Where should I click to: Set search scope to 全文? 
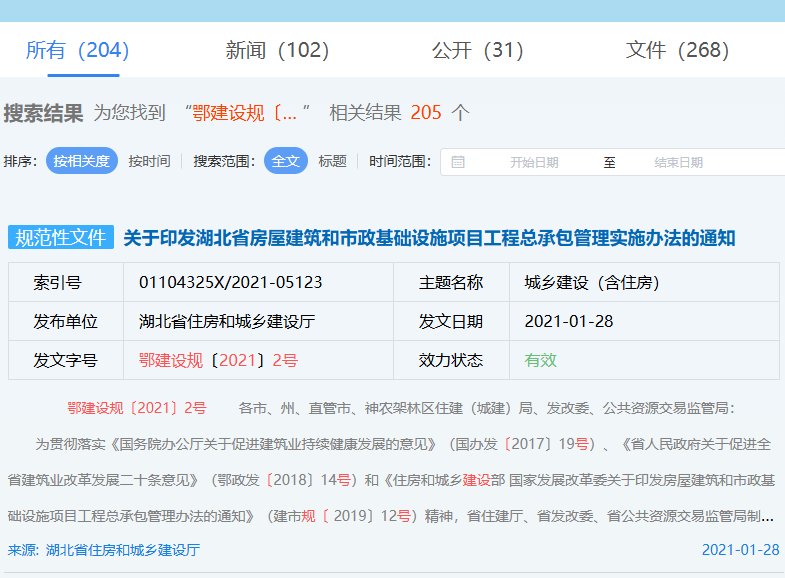click(x=285, y=161)
